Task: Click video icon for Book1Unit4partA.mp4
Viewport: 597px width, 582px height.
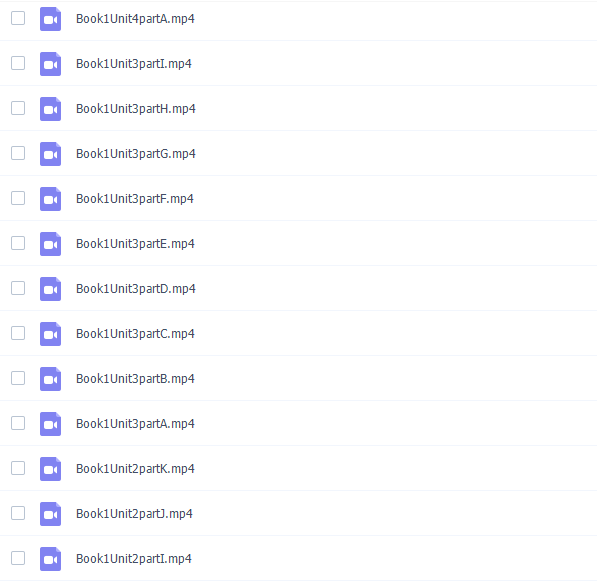Action: coord(50,19)
